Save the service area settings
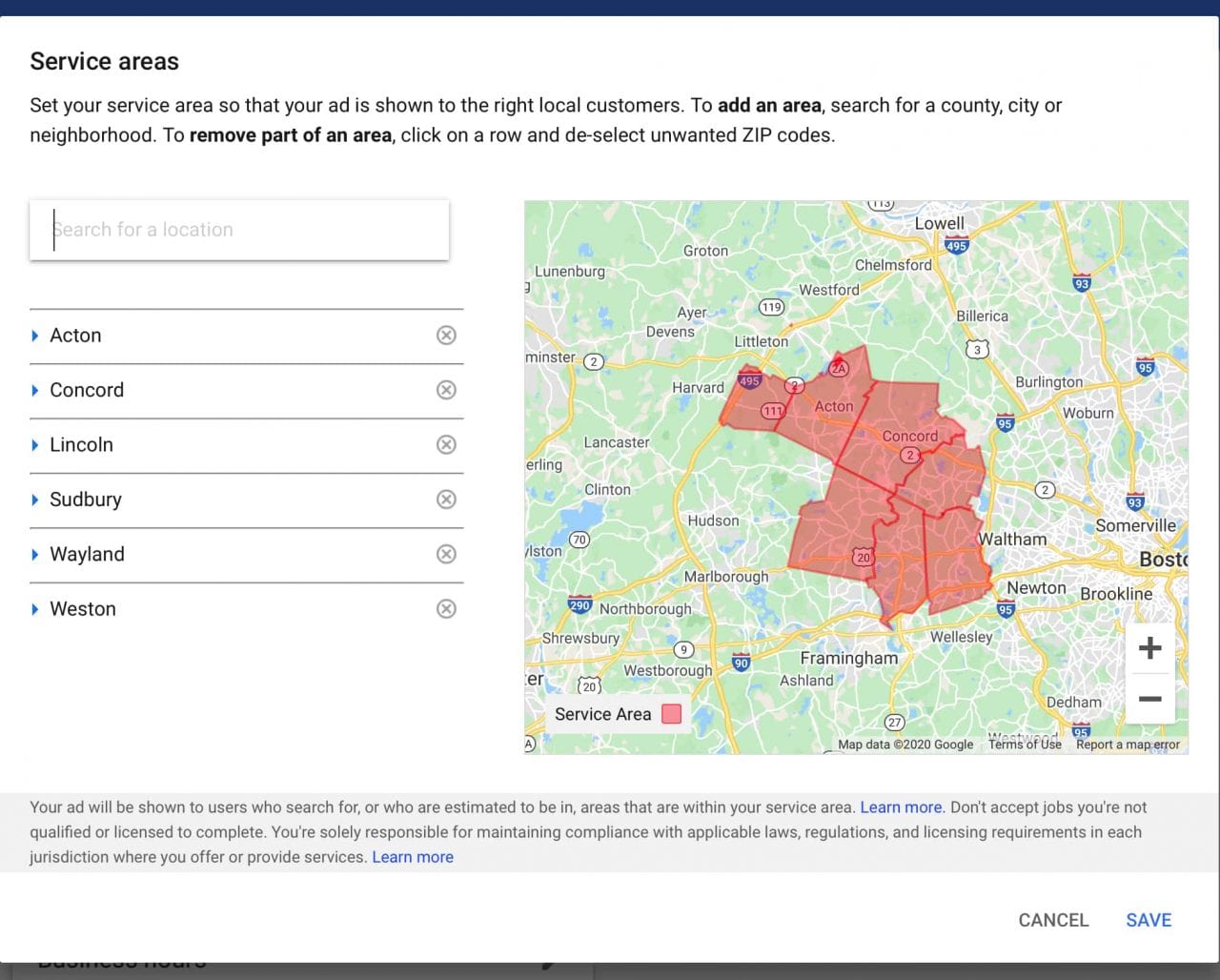 1148,919
